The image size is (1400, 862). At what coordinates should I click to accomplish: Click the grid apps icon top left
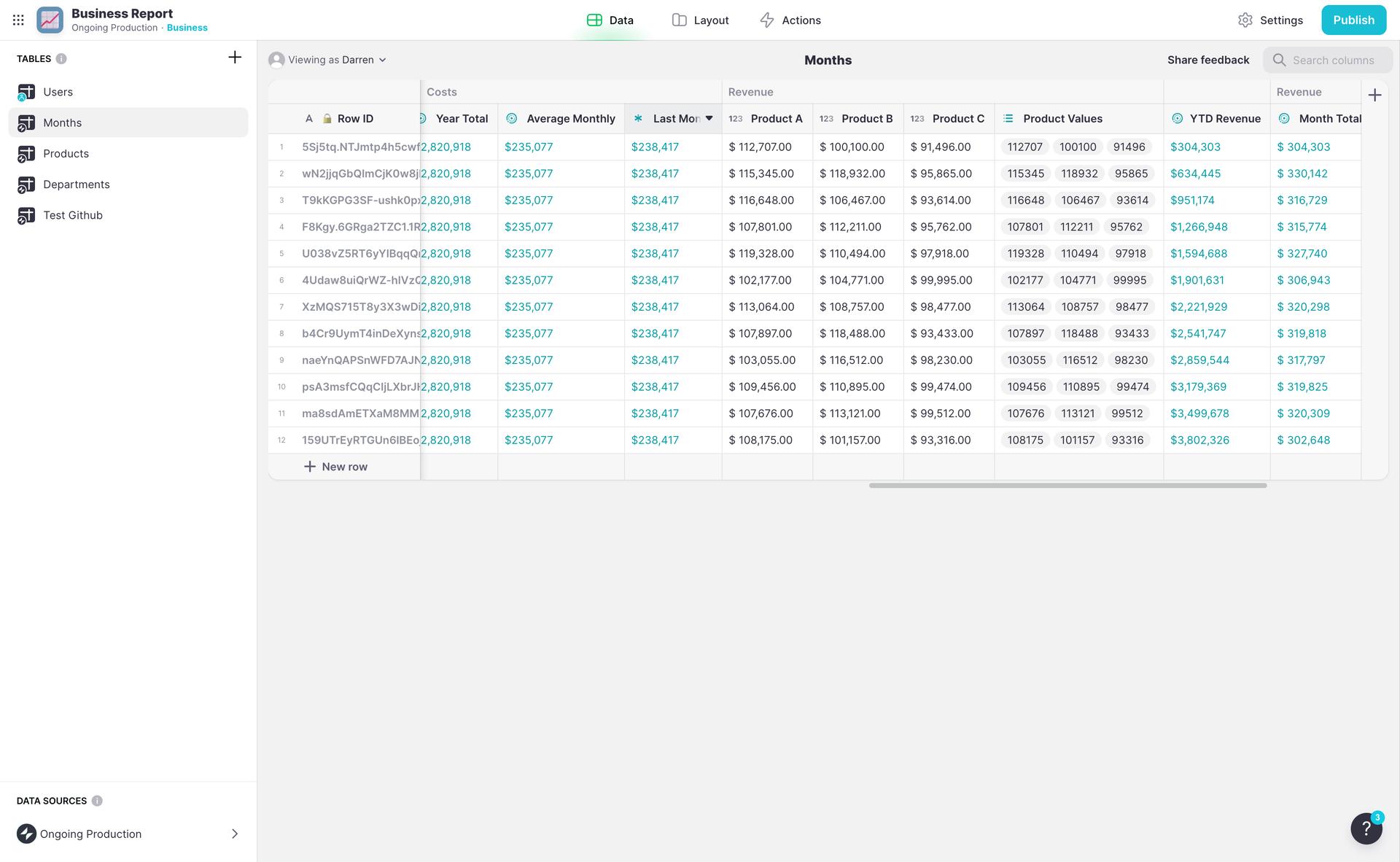18,19
